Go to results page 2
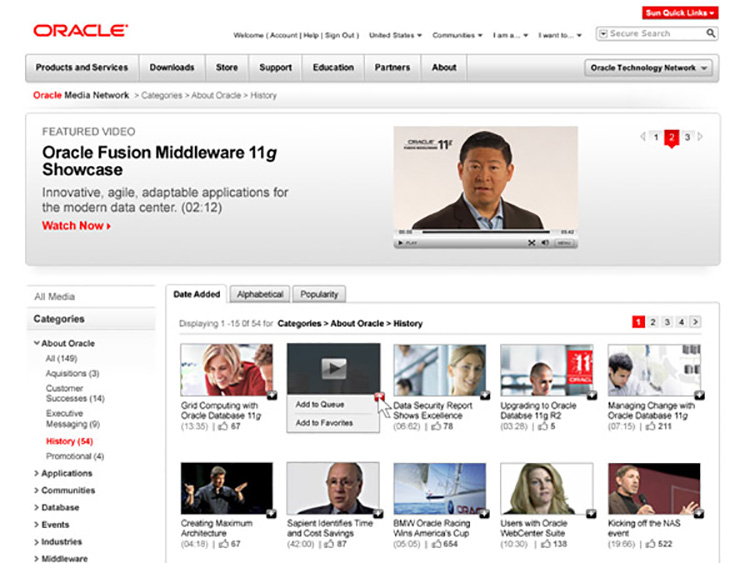This screenshot has height=563, width=750. 653,322
